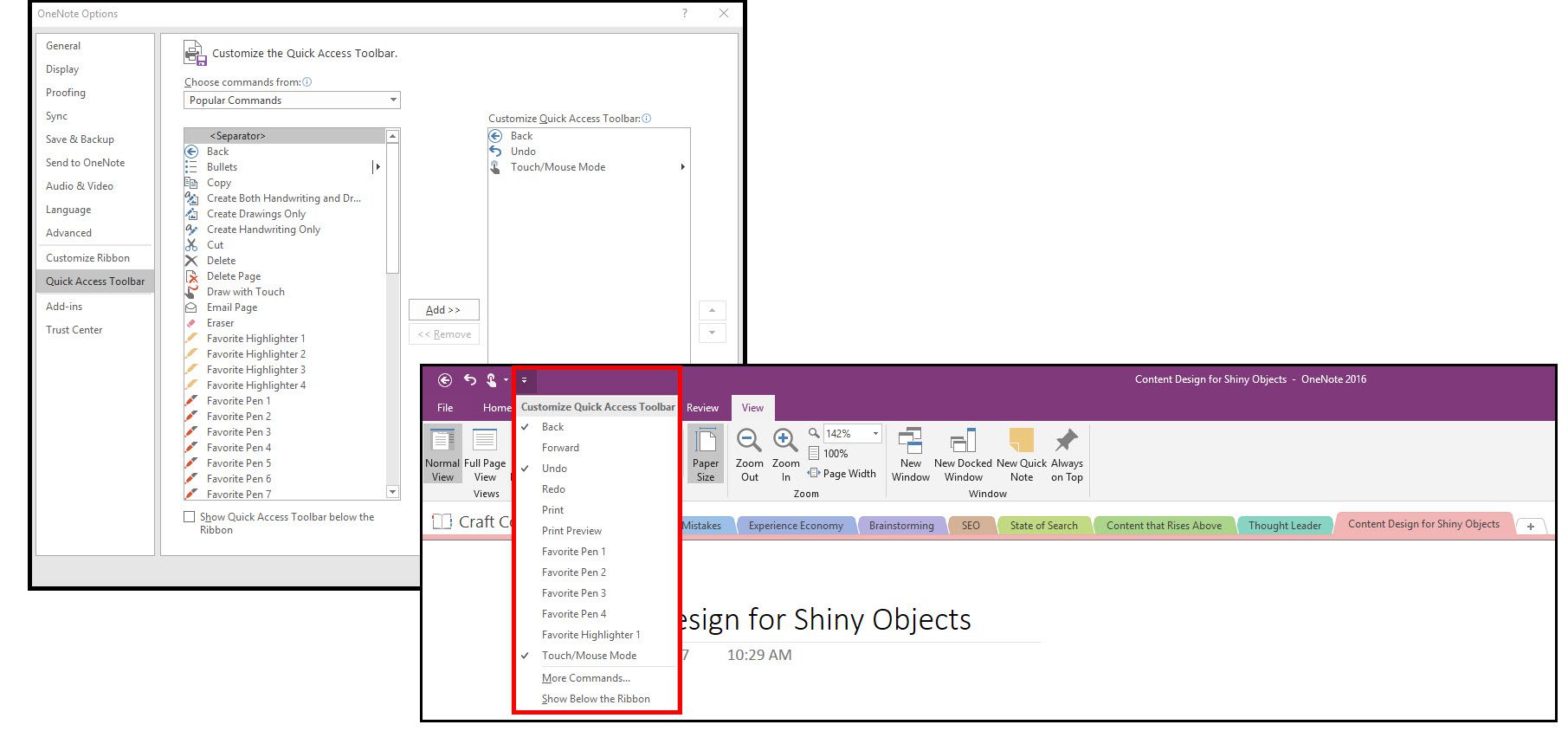Viewport: 1568px width, 731px height.
Task: Click the Touch/Mouse Mode icon in OneNote title bar
Action: tap(492, 380)
